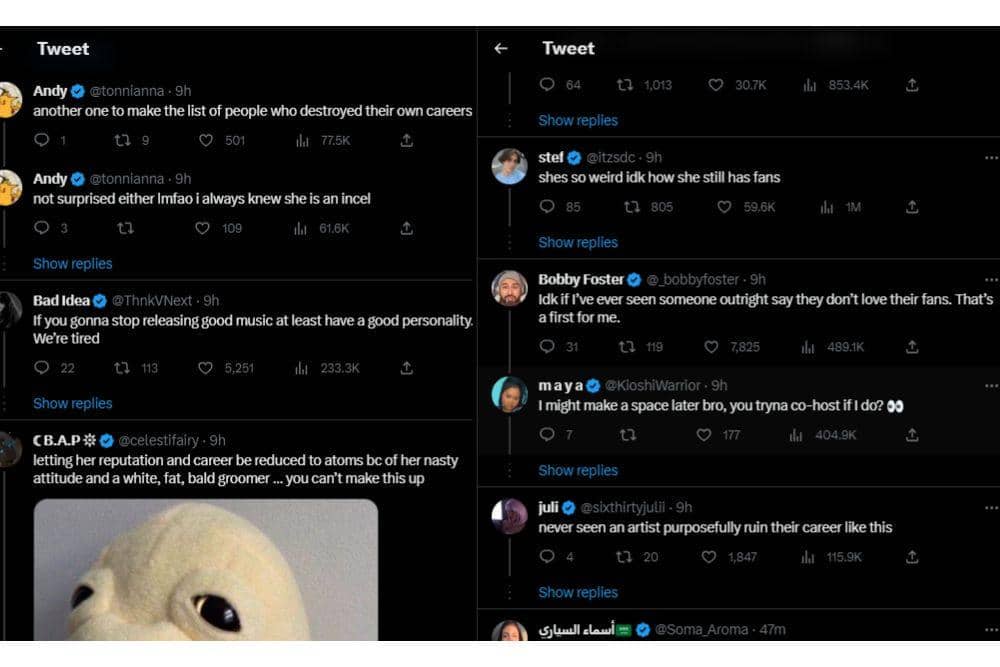Open the more options menu on stef's tweet
This screenshot has width=1000, height=667.
pos(991,157)
